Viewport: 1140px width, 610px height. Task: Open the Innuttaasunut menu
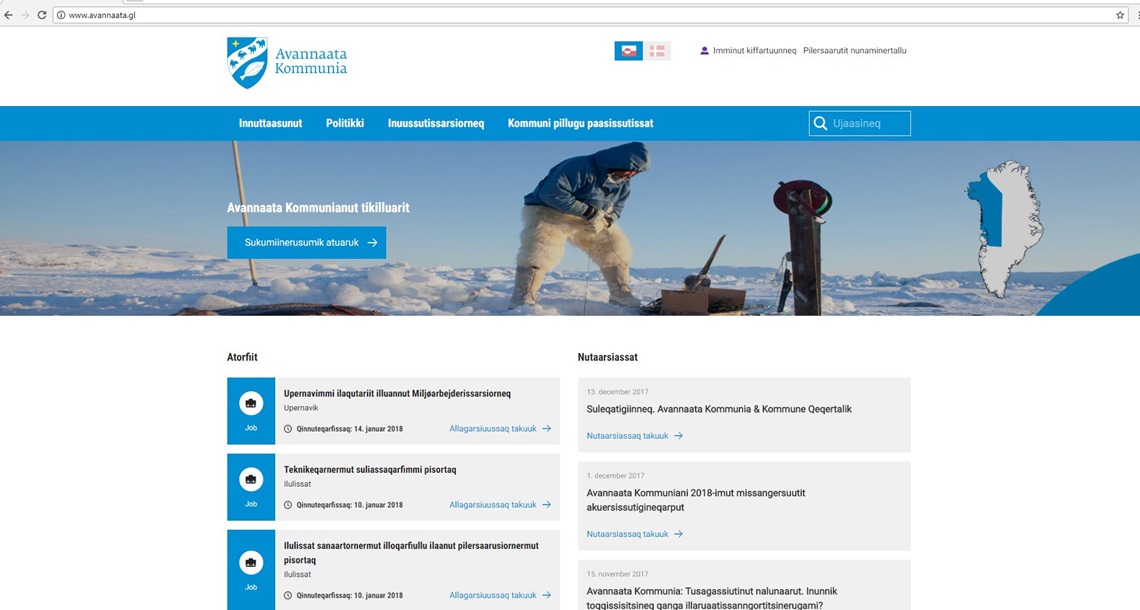pyautogui.click(x=270, y=124)
